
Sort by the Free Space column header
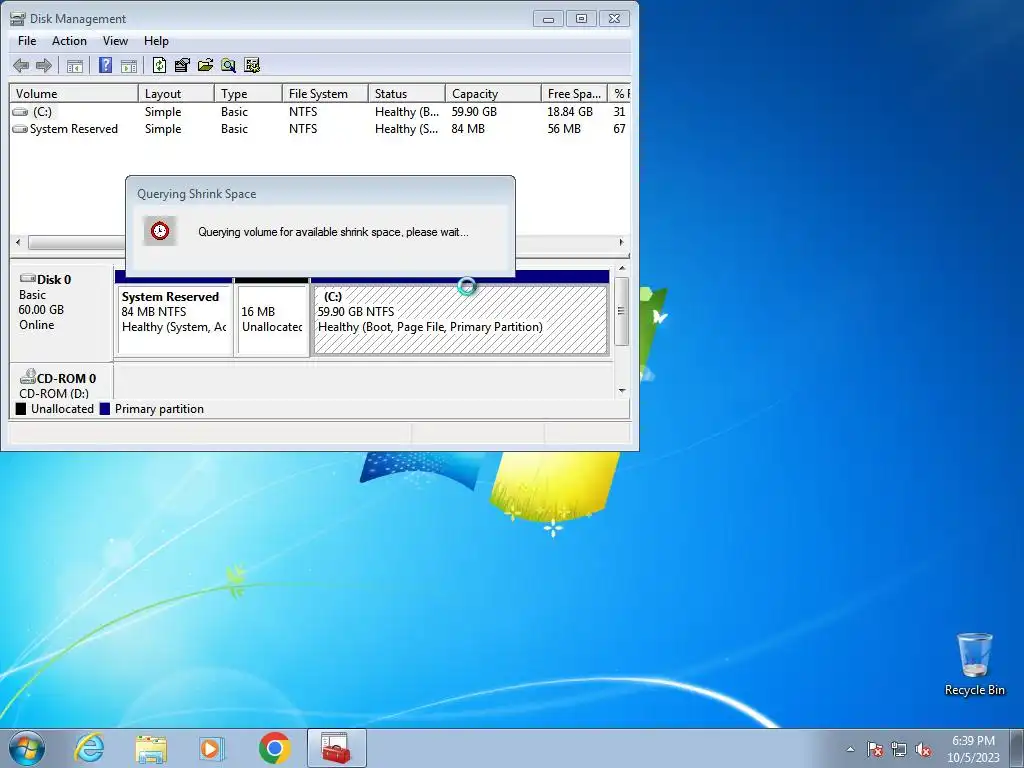pos(574,93)
